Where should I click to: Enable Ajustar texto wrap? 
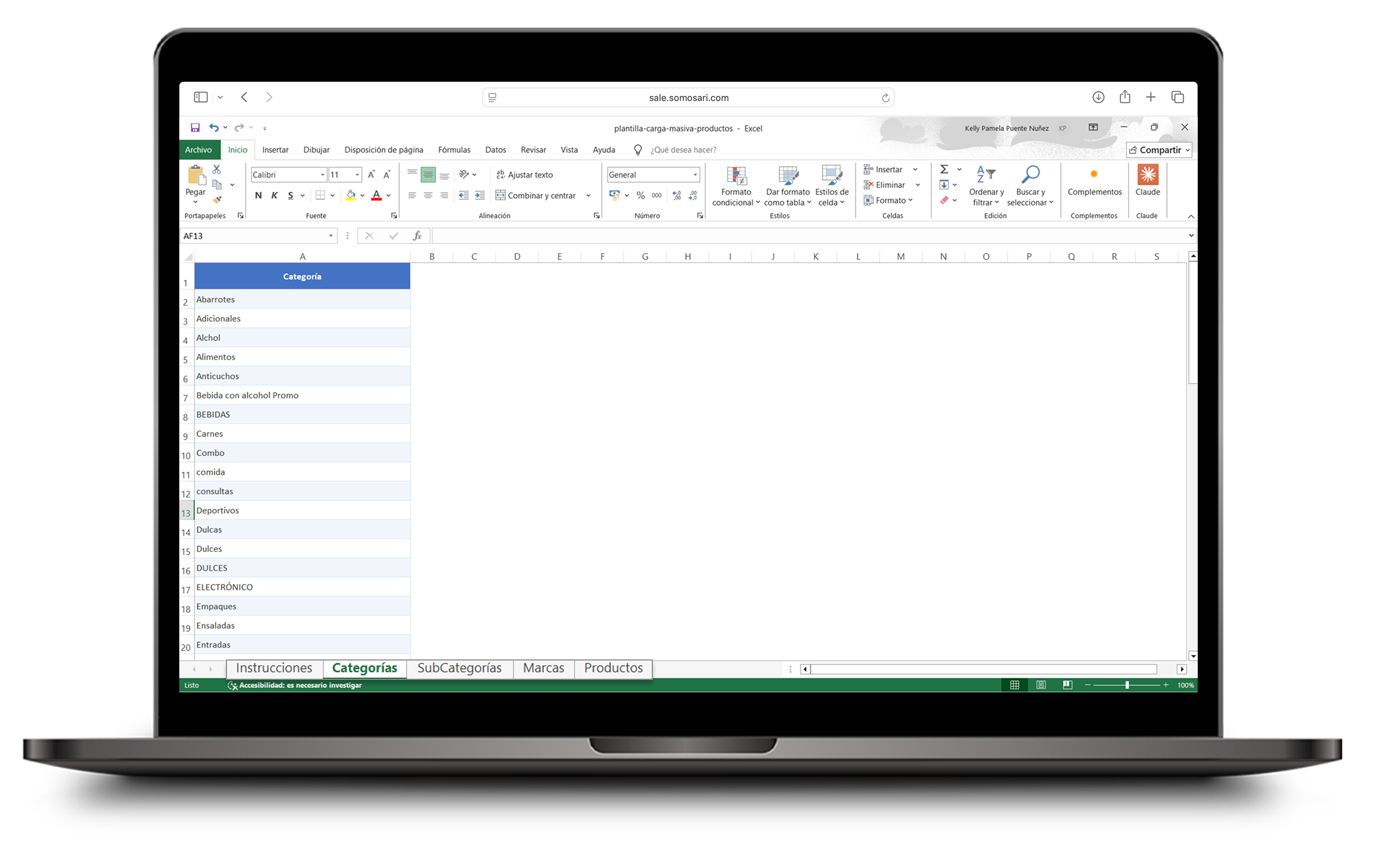click(525, 175)
